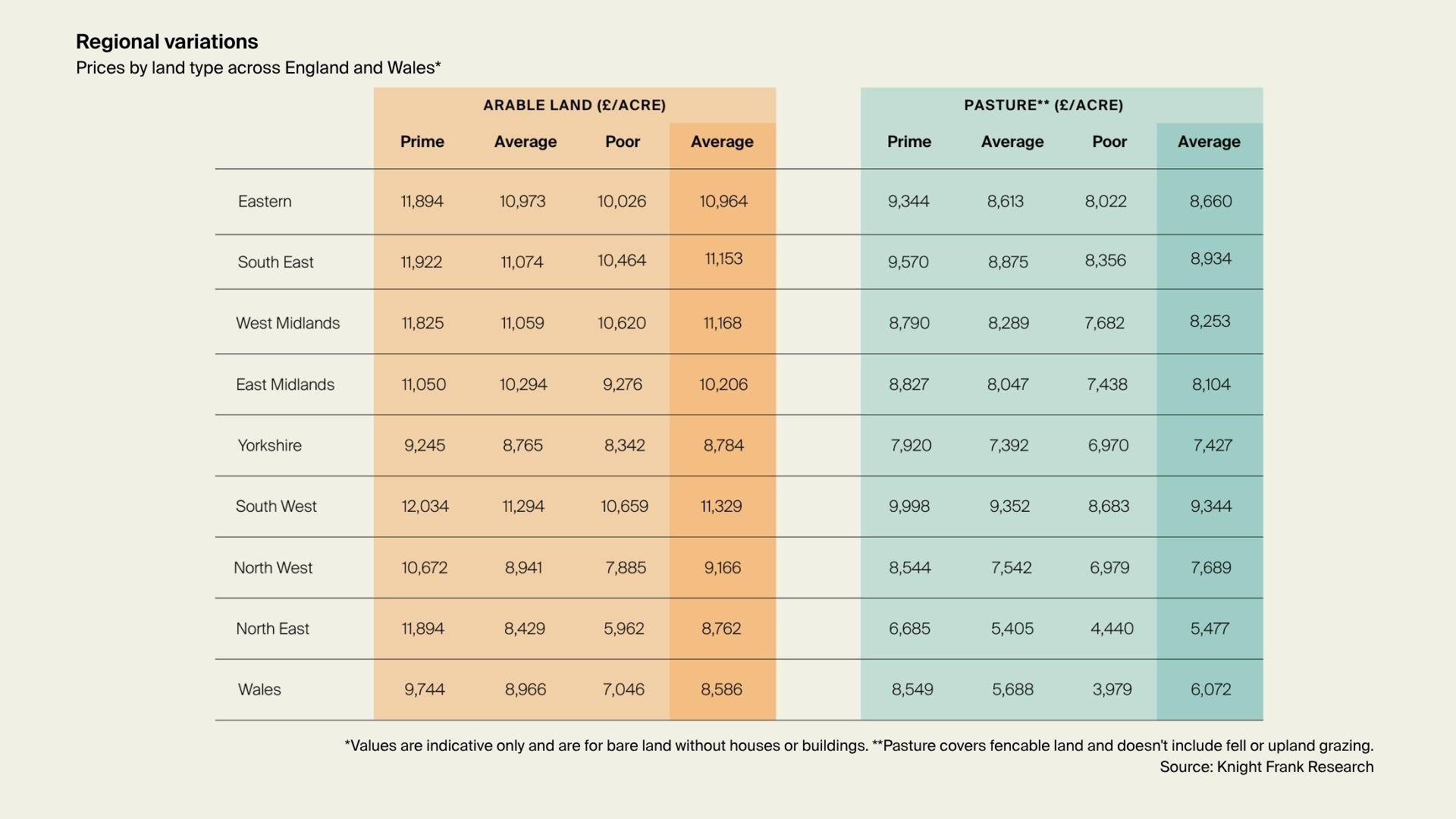
Task: Click North West prime pasture value 8,544
Action: tap(909, 568)
